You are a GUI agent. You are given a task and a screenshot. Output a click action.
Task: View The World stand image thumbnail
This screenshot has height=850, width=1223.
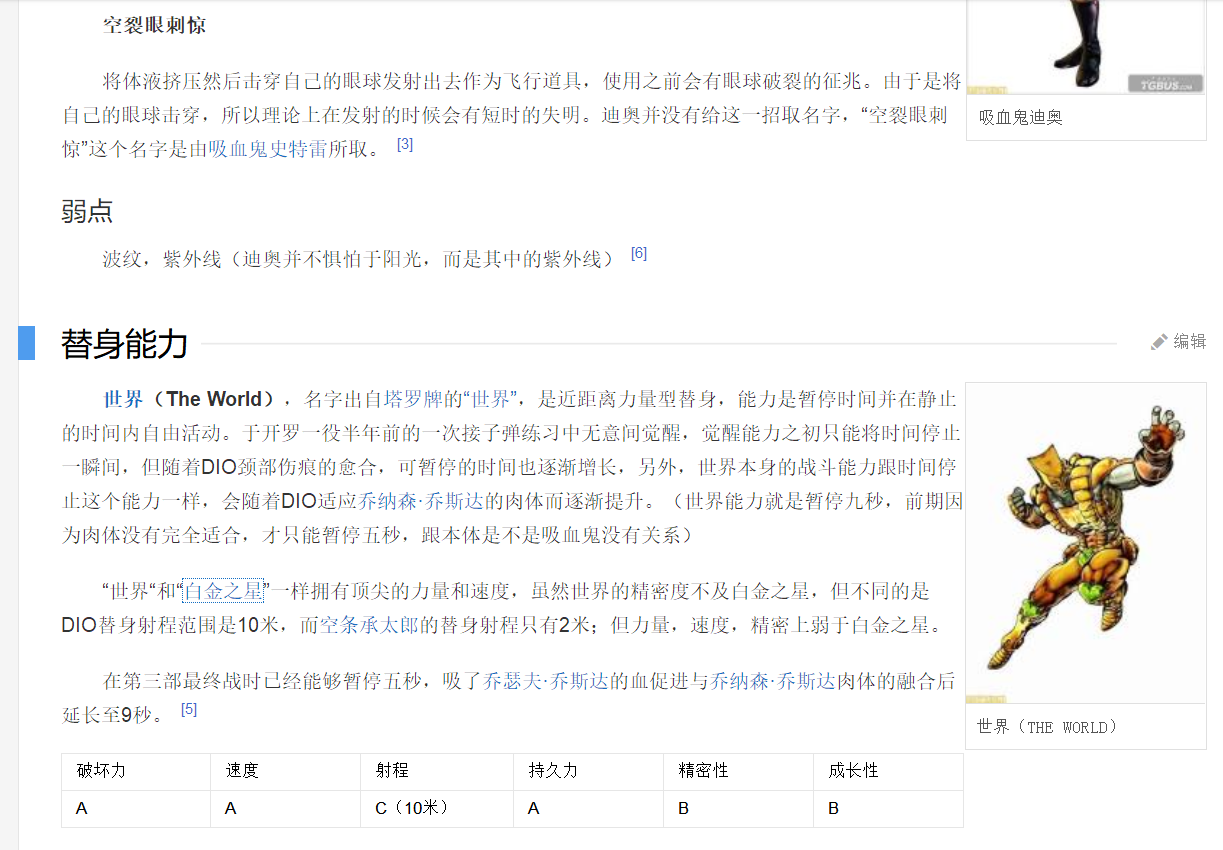click(x=1086, y=543)
